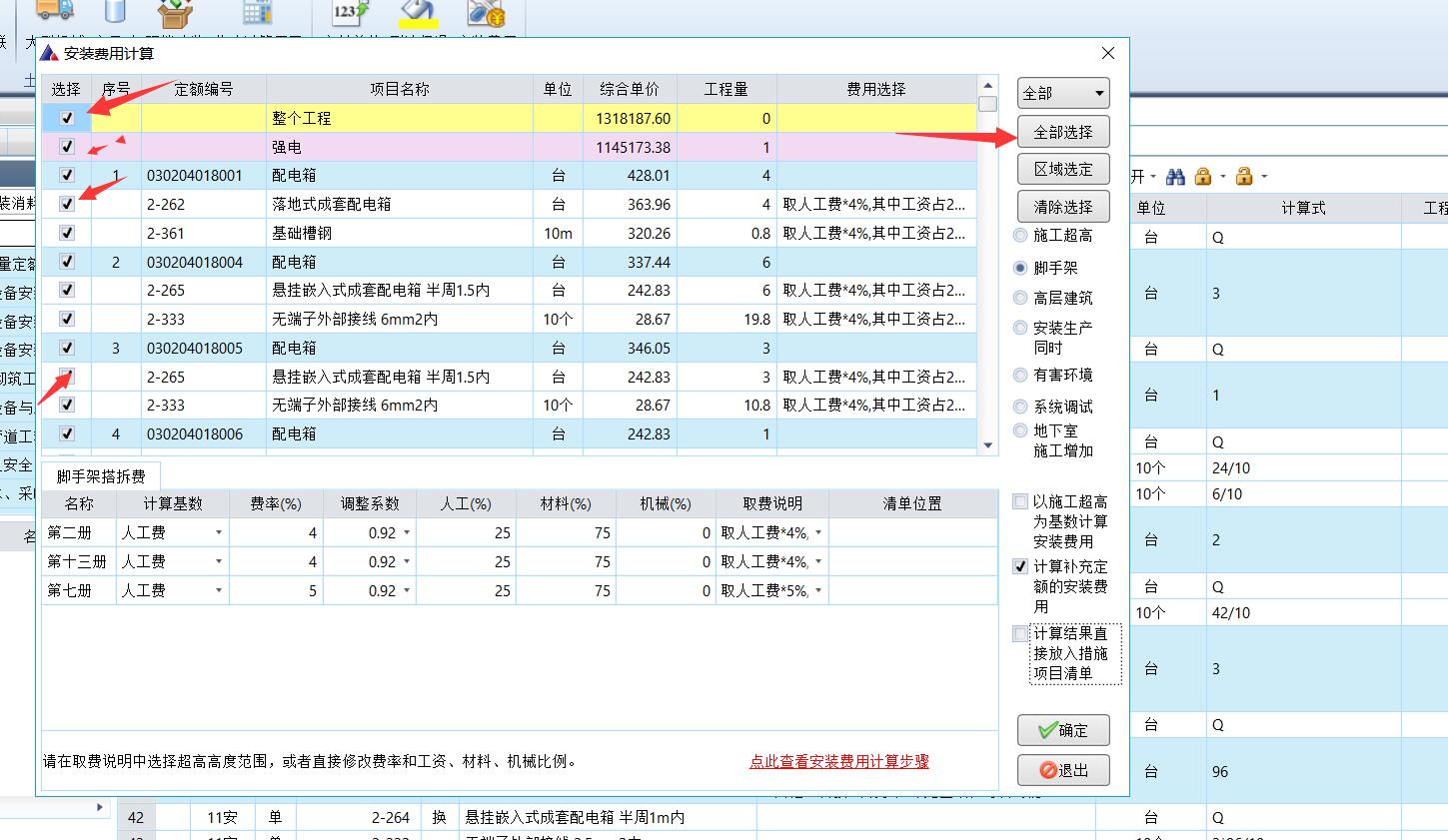Viewport: 1448px width, 840px height.
Task: Click the 清除选择 button
Action: pyautogui.click(x=1063, y=207)
